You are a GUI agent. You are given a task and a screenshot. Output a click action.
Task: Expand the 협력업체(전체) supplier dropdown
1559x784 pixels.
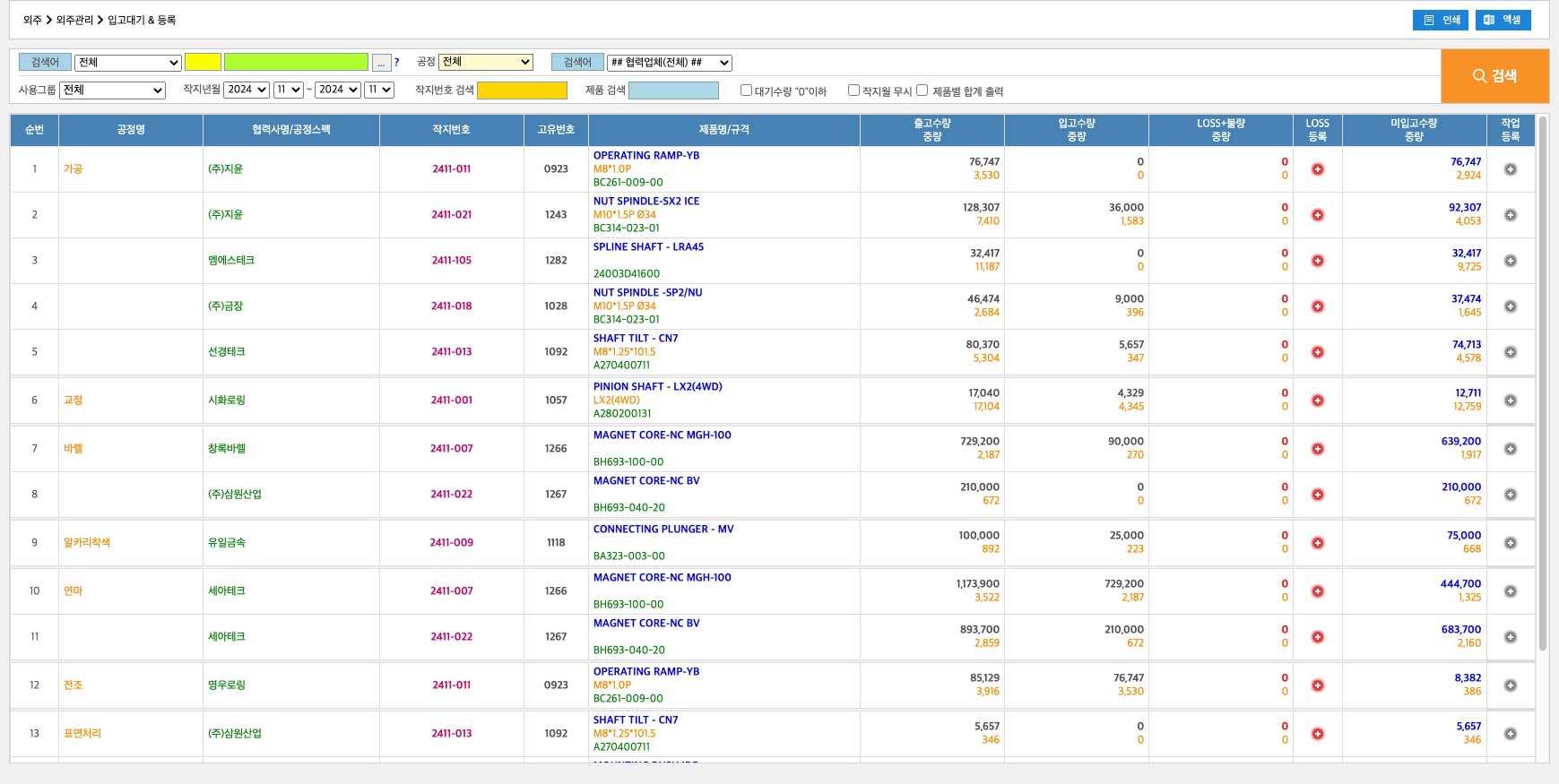pos(669,63)
